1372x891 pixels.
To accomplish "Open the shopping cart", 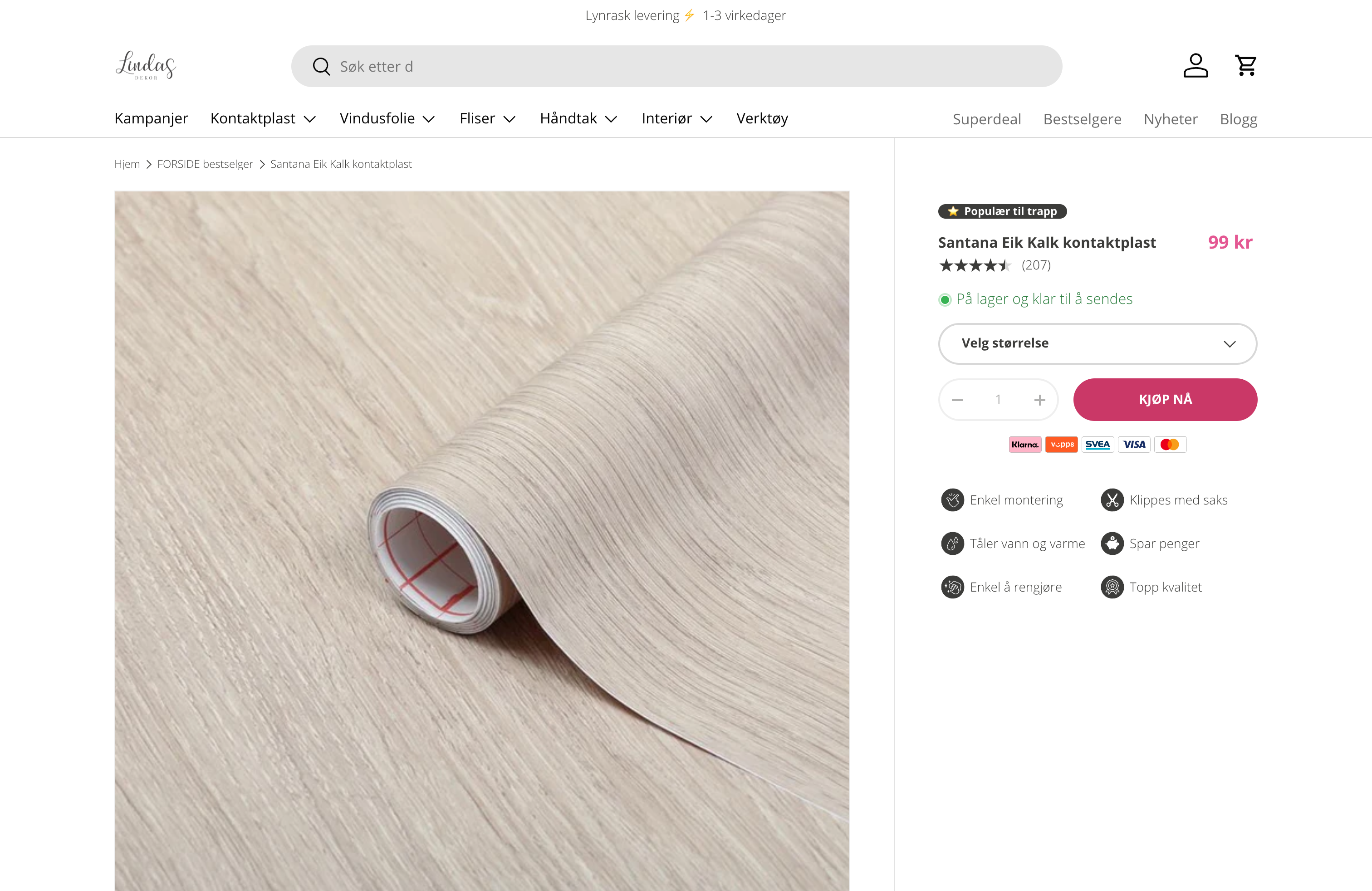I will [x=1245, y=66].
